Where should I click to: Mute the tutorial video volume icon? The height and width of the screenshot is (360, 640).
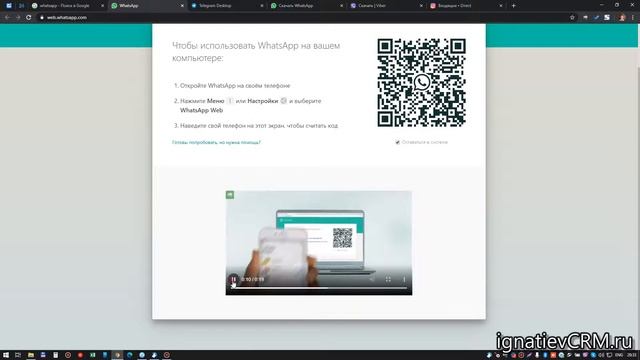coord(371,280)
